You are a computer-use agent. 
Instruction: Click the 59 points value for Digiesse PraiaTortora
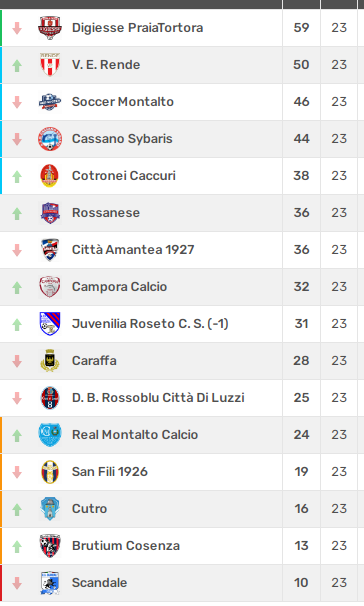[x=301, y=28]
